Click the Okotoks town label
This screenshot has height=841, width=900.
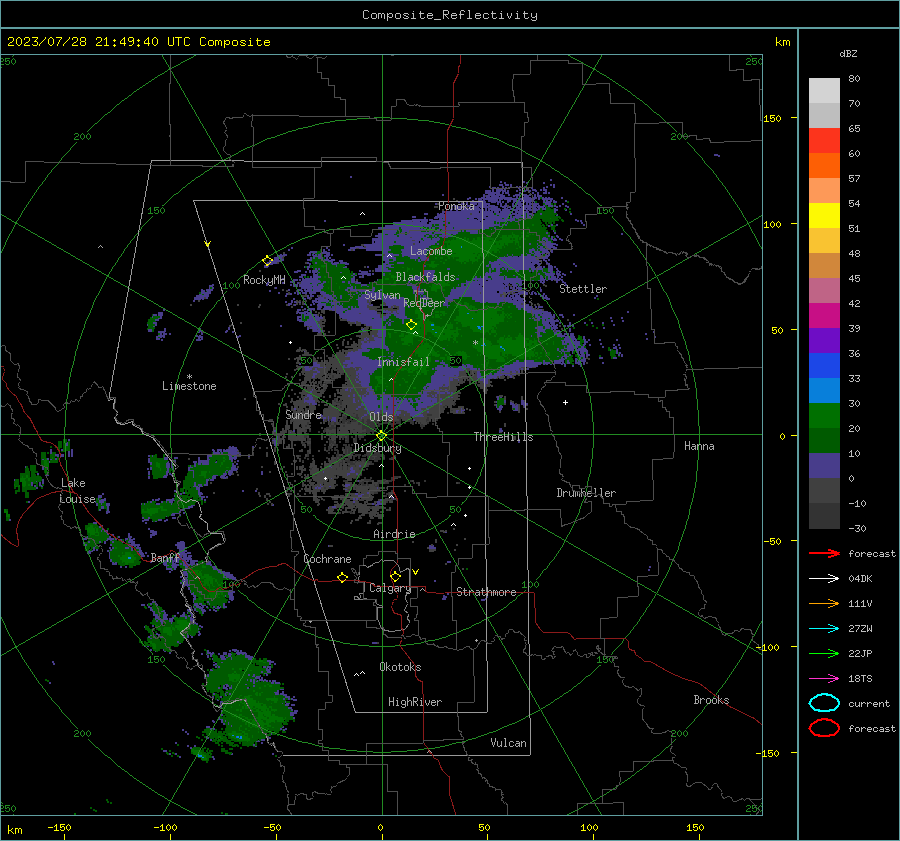point(400,667)
